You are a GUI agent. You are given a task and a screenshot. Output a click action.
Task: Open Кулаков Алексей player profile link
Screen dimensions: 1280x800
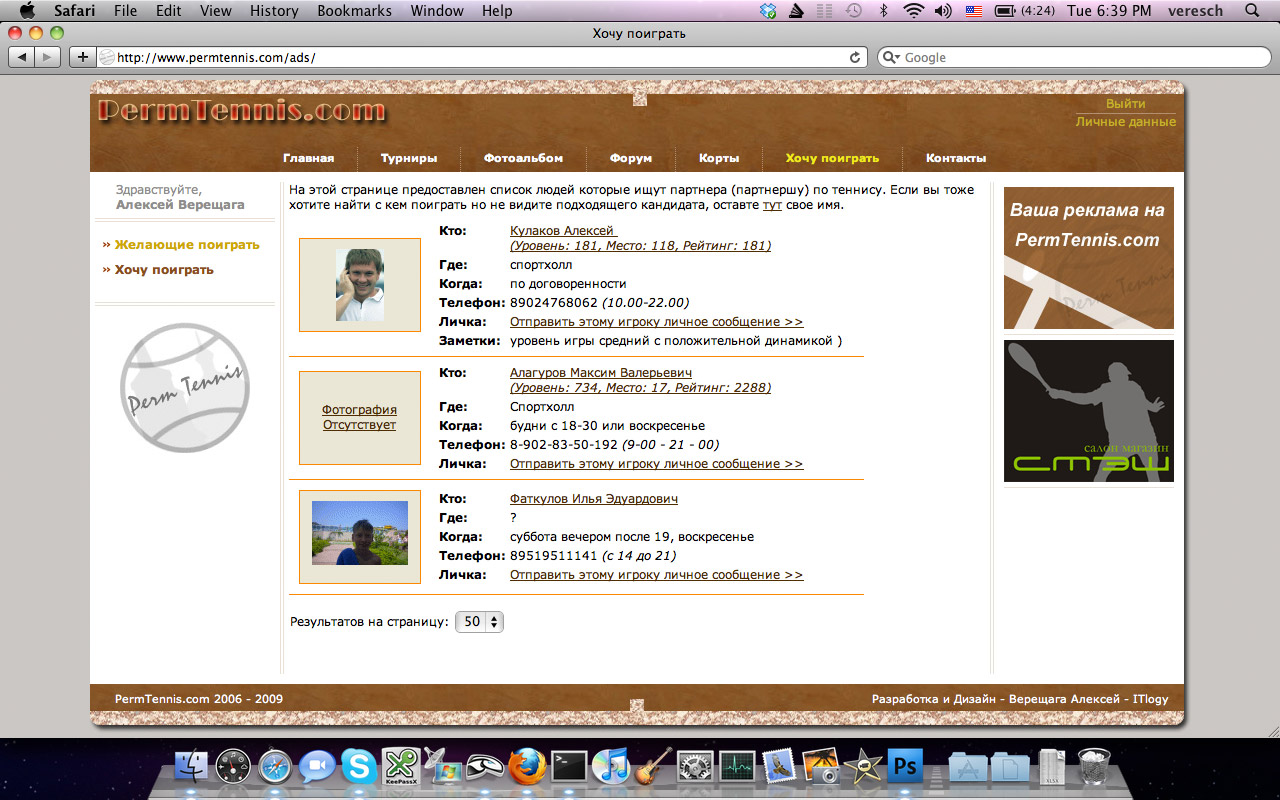click(x=562, y=230)
